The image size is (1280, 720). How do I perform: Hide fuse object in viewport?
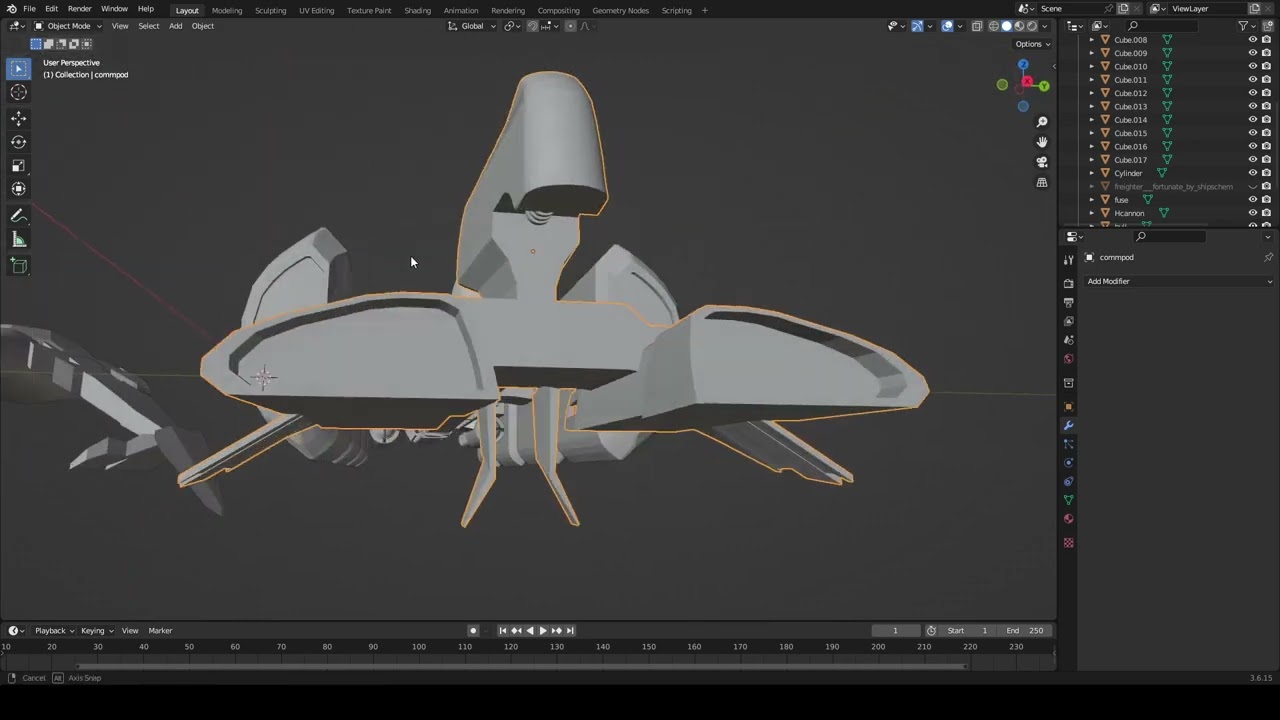pyautogui.click(x=1252, y=200)
